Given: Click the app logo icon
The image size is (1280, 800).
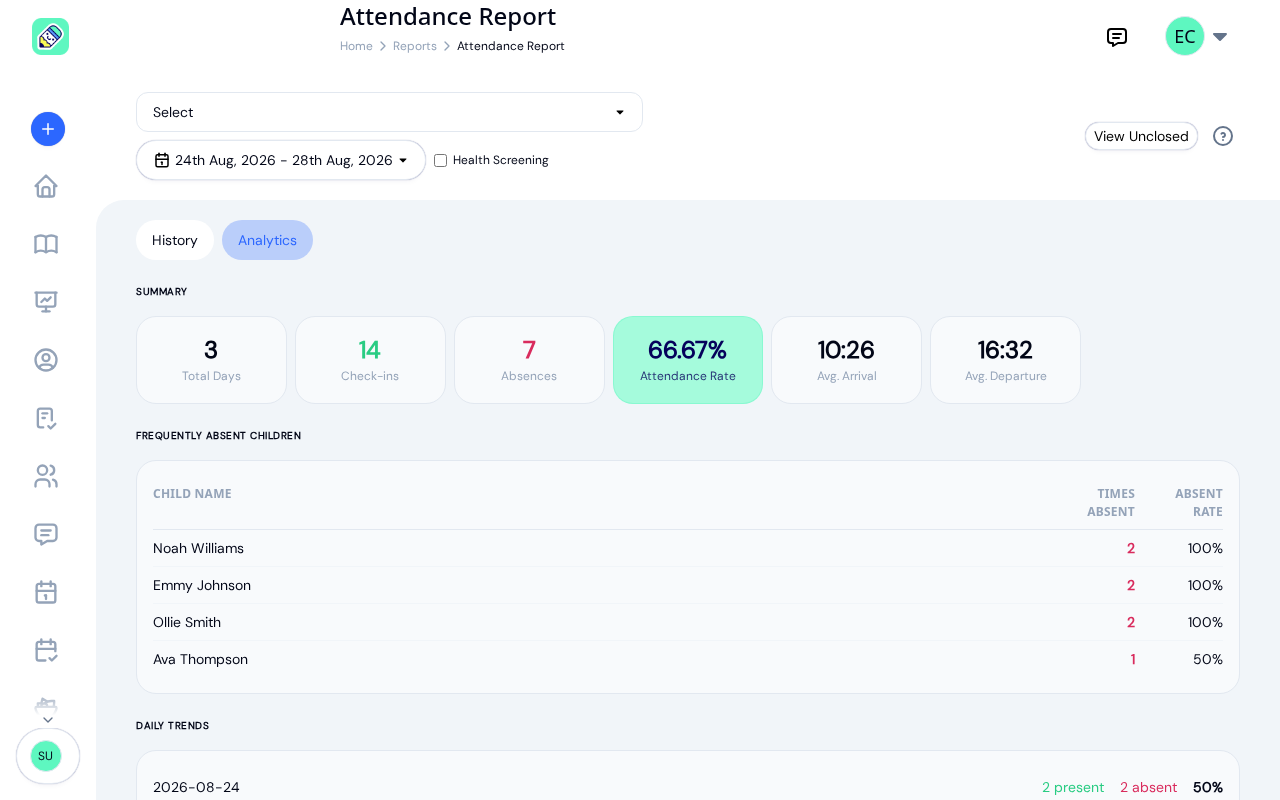Looking at the screenshot, I should (50, 37).
